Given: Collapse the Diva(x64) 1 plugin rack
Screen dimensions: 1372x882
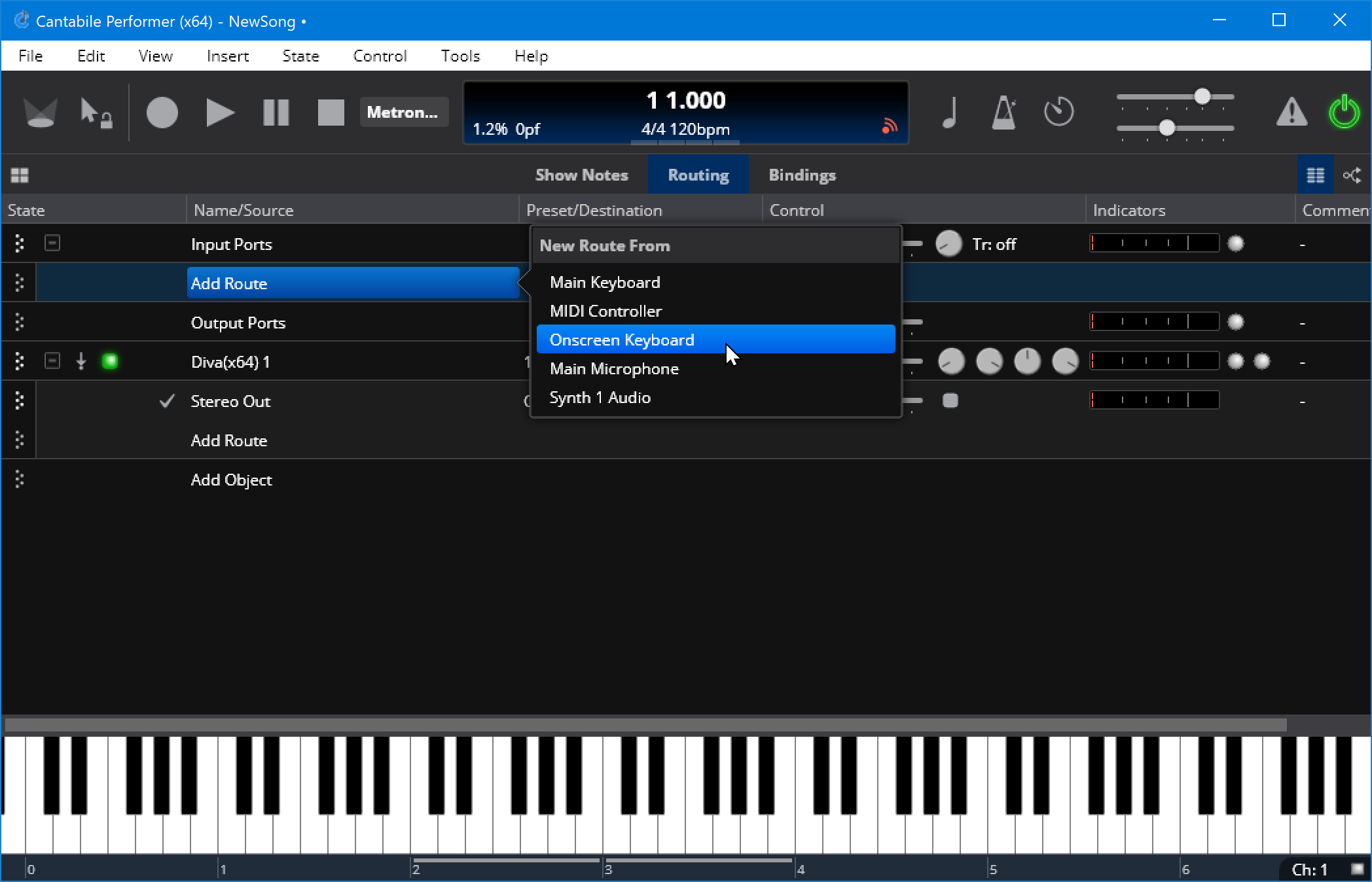Looking at the screenshot, I should coord(52,361).
